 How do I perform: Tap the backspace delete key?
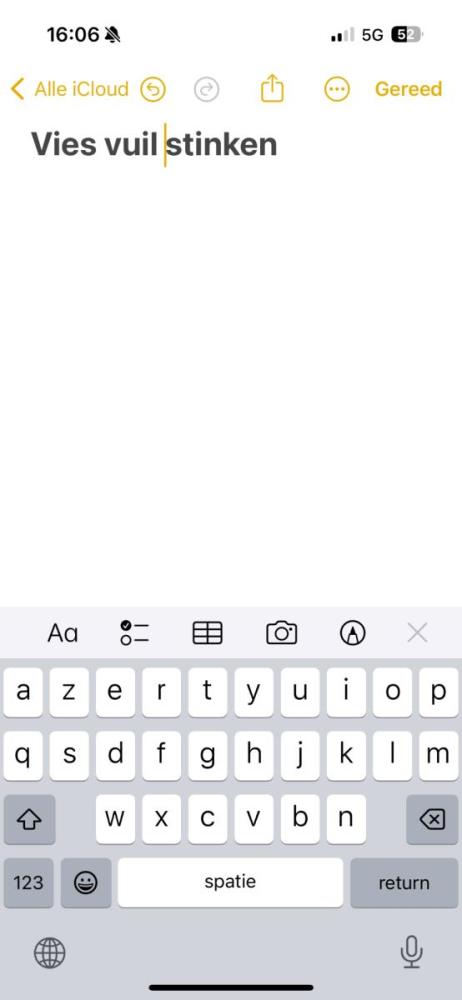pos(433,820)
